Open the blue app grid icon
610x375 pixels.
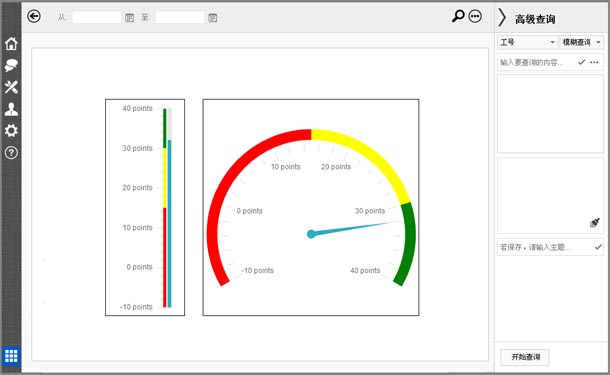tap(11, 356)
